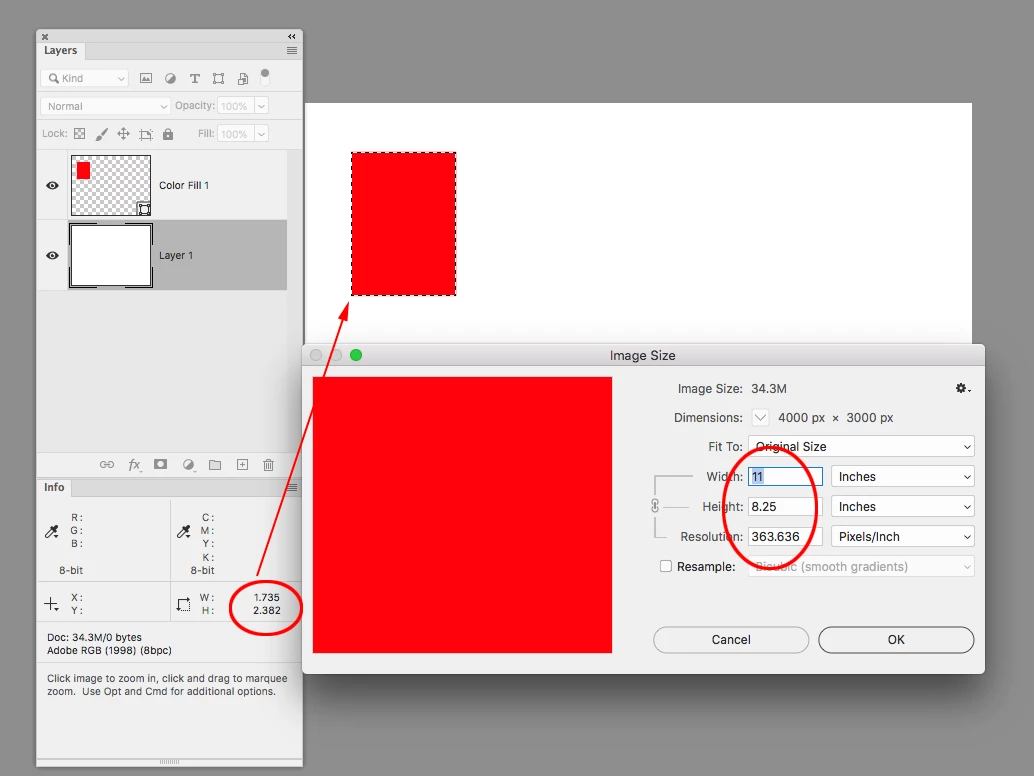This screenshot has height=776, width=1034.
Task: Create new fill or adjustment layer icon
Action: tap(189, 465)
